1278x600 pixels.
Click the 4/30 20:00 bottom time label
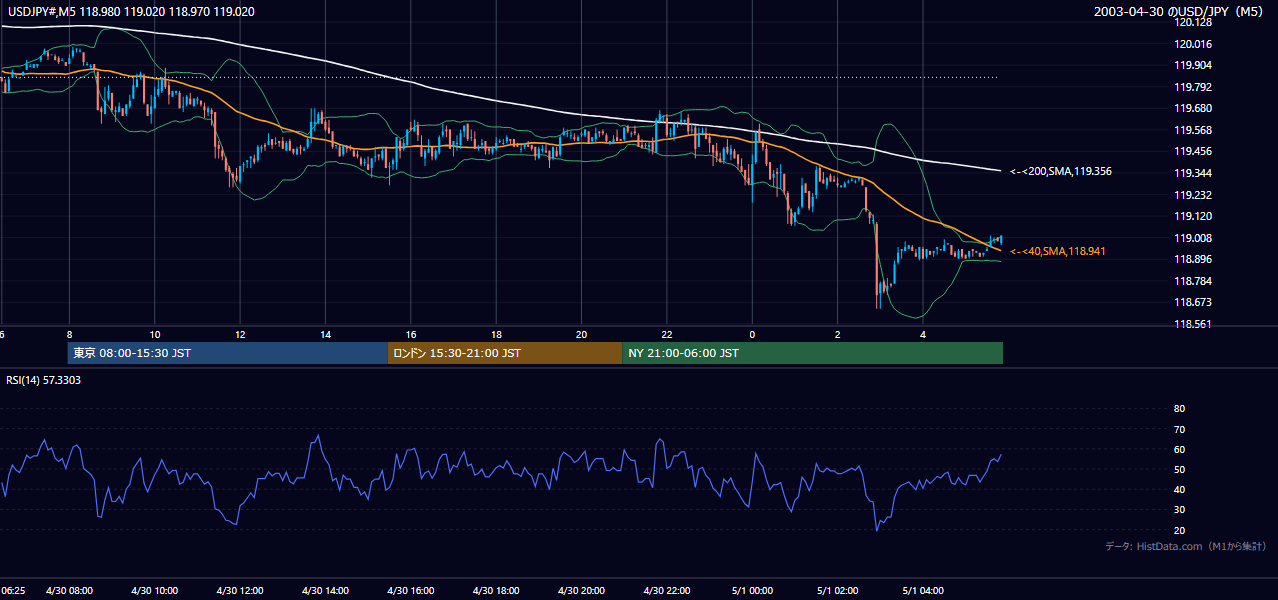coord(580,591)
